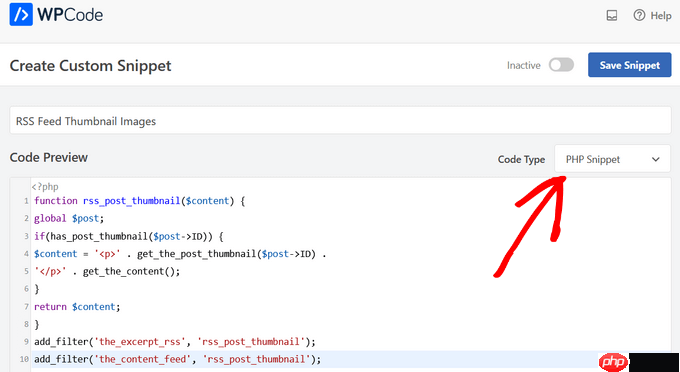The width and height of the screenshot is (680, 372).
Task: Click the Inactive status label
Action: point(523,65)
